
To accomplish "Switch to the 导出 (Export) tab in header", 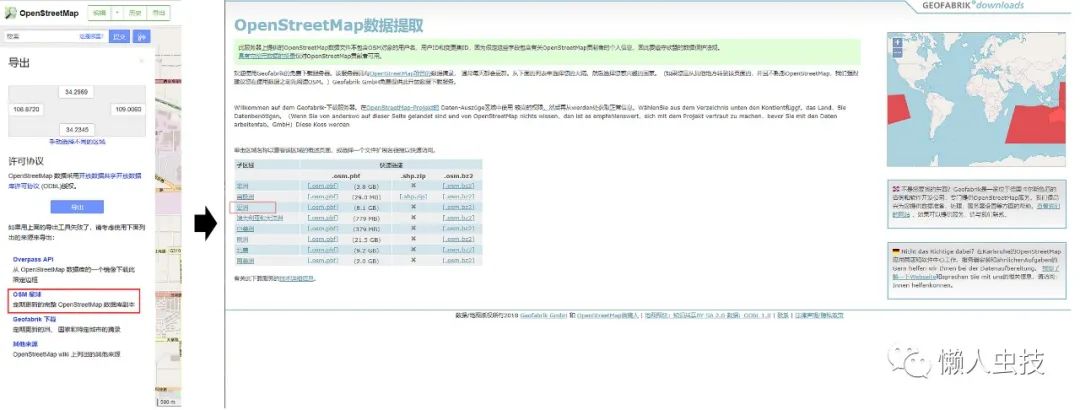I will [x=159, y=13].
